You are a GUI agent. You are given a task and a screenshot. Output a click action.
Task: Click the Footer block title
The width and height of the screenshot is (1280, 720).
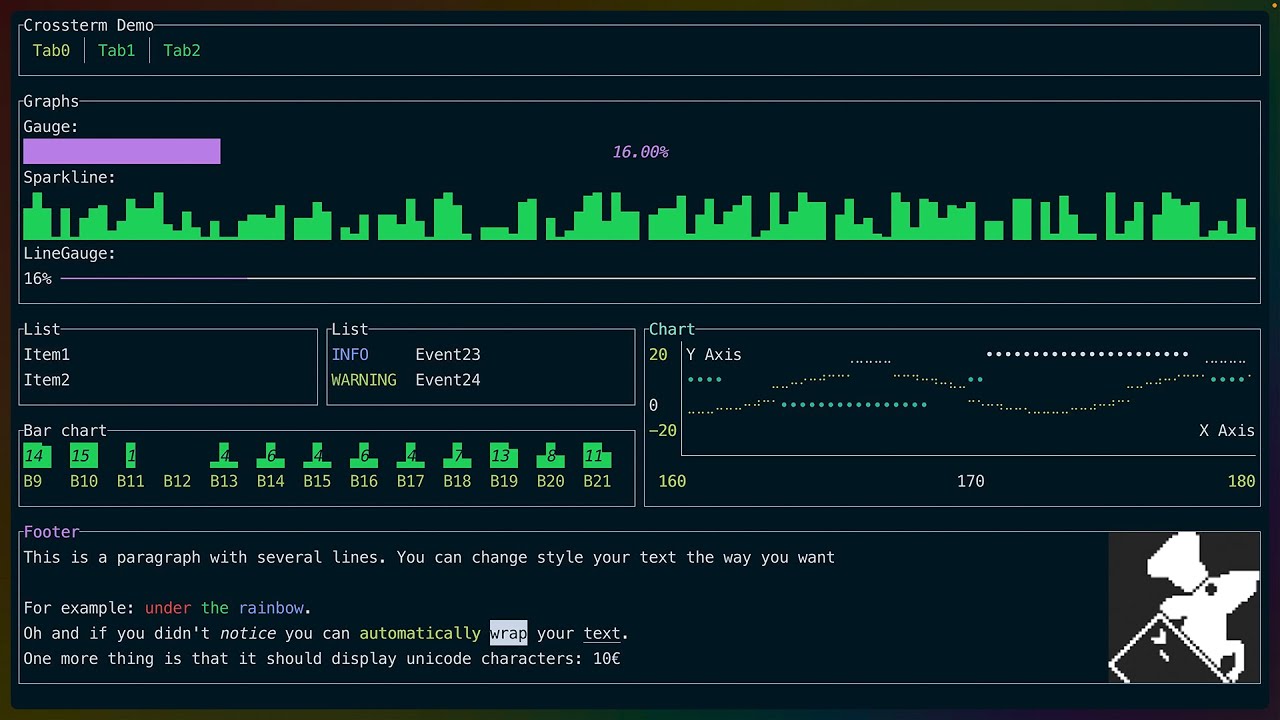51,532
